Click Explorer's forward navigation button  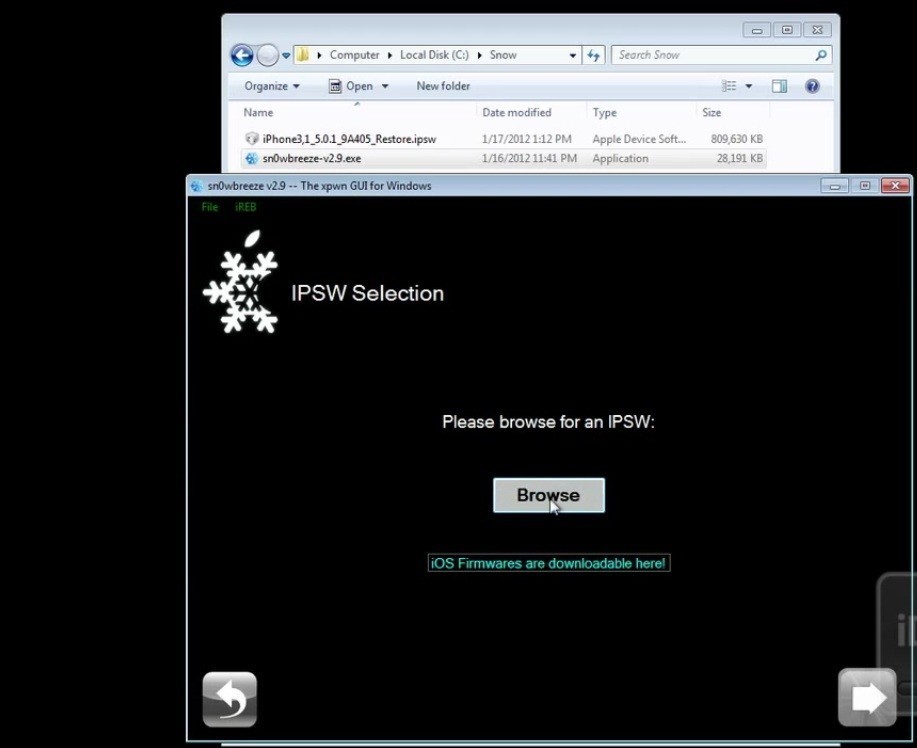(x=268, y=56)
